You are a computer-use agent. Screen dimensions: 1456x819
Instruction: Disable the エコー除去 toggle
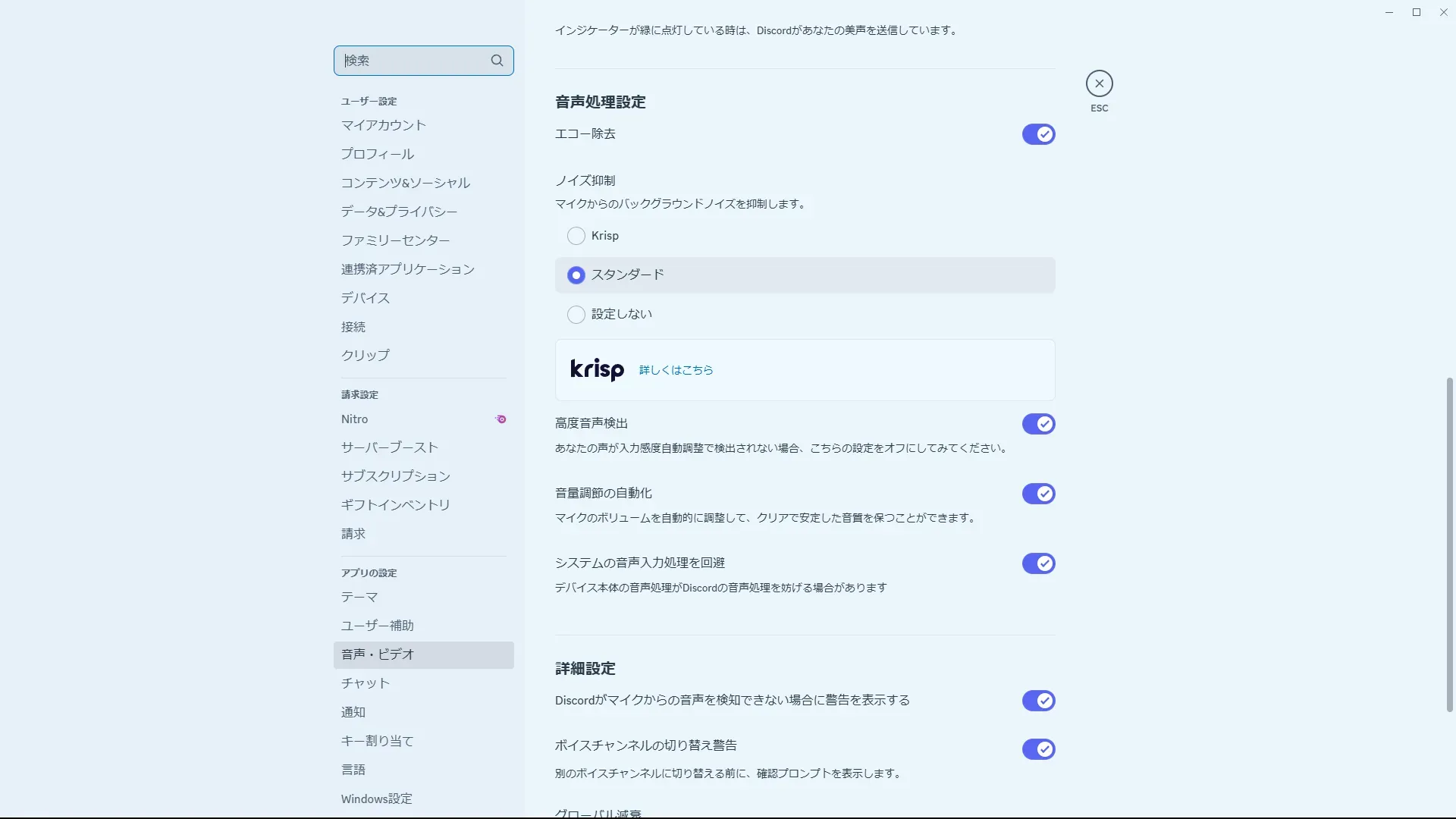point(1038,134)
